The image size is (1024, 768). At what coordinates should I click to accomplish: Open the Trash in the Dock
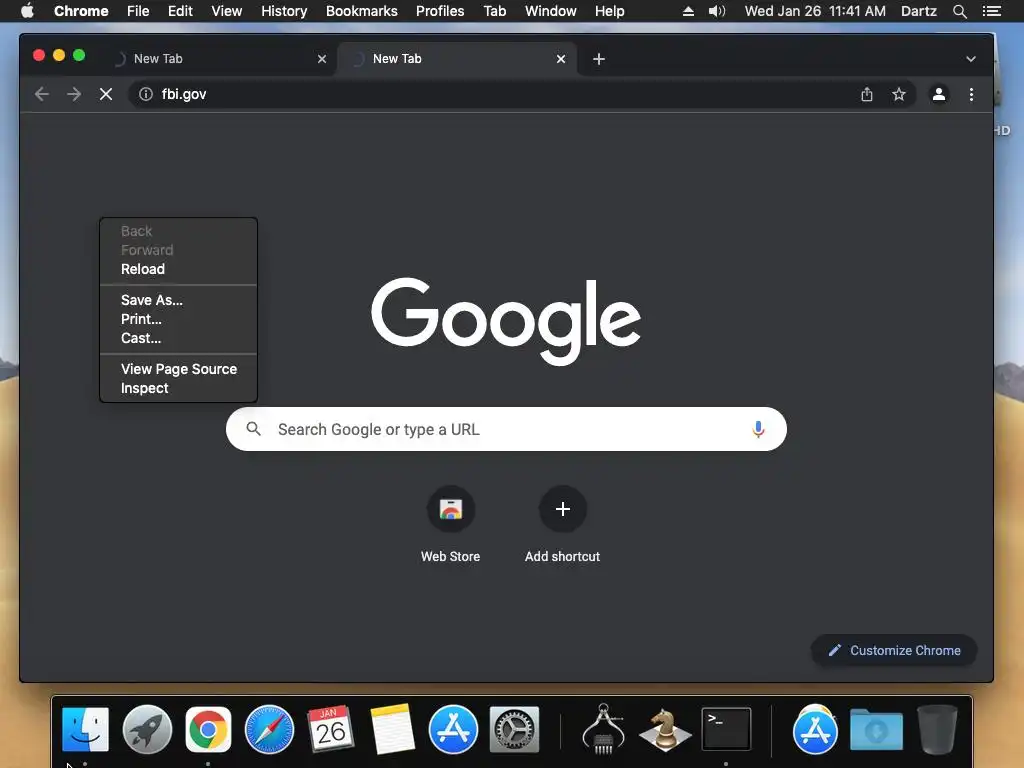pos(938,729)
